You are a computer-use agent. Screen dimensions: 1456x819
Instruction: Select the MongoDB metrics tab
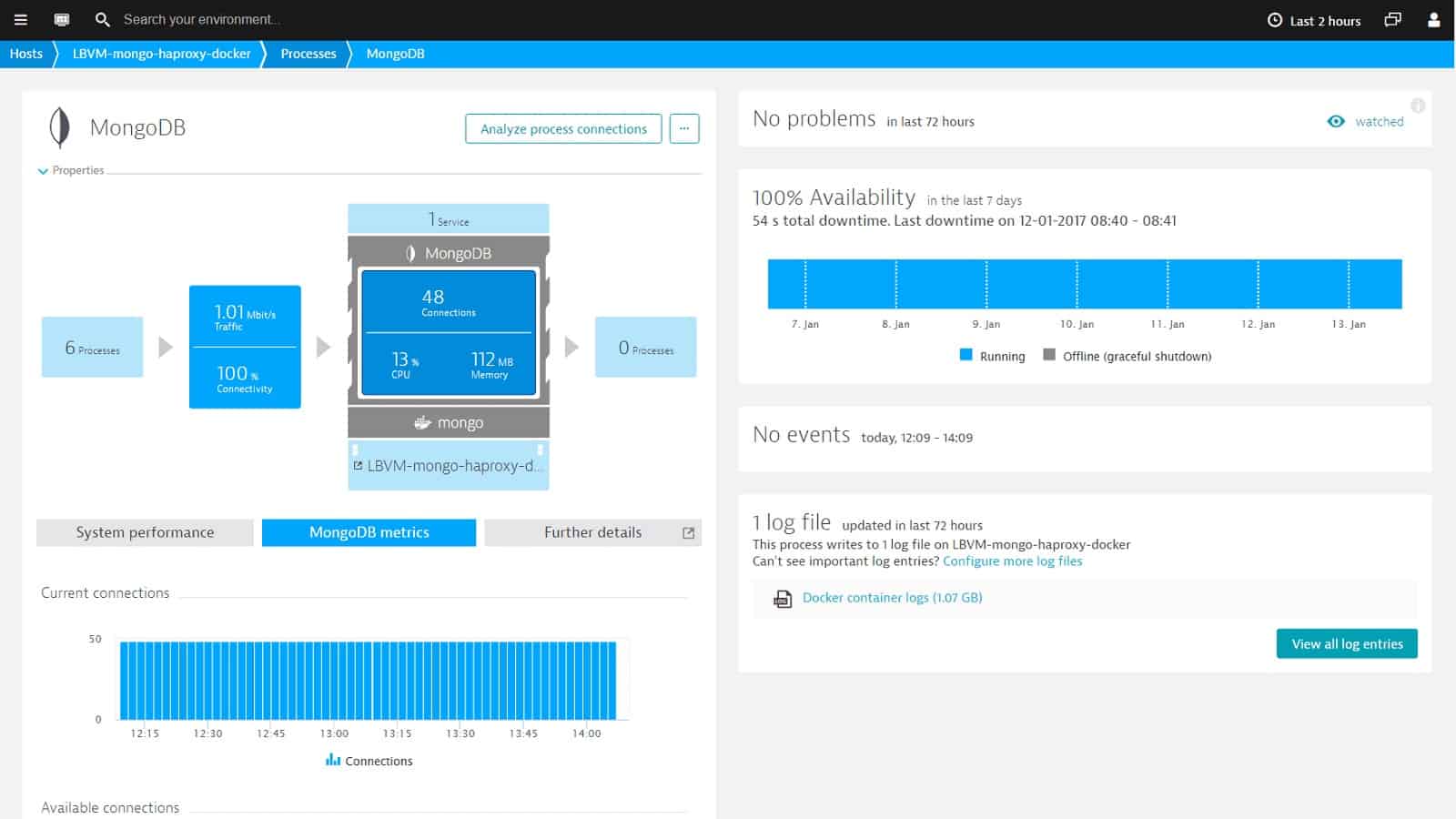click(369, 532)
